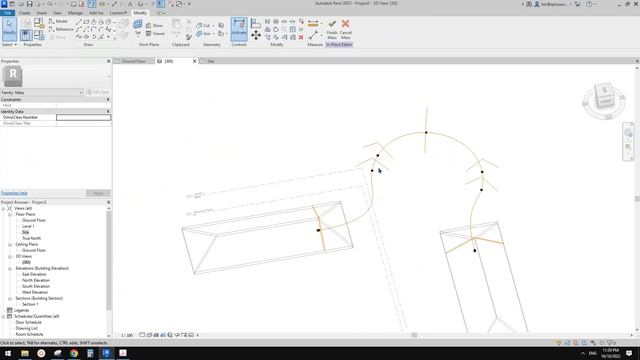Open Level 1 floor plan in browser

click(x=28, y=226)
